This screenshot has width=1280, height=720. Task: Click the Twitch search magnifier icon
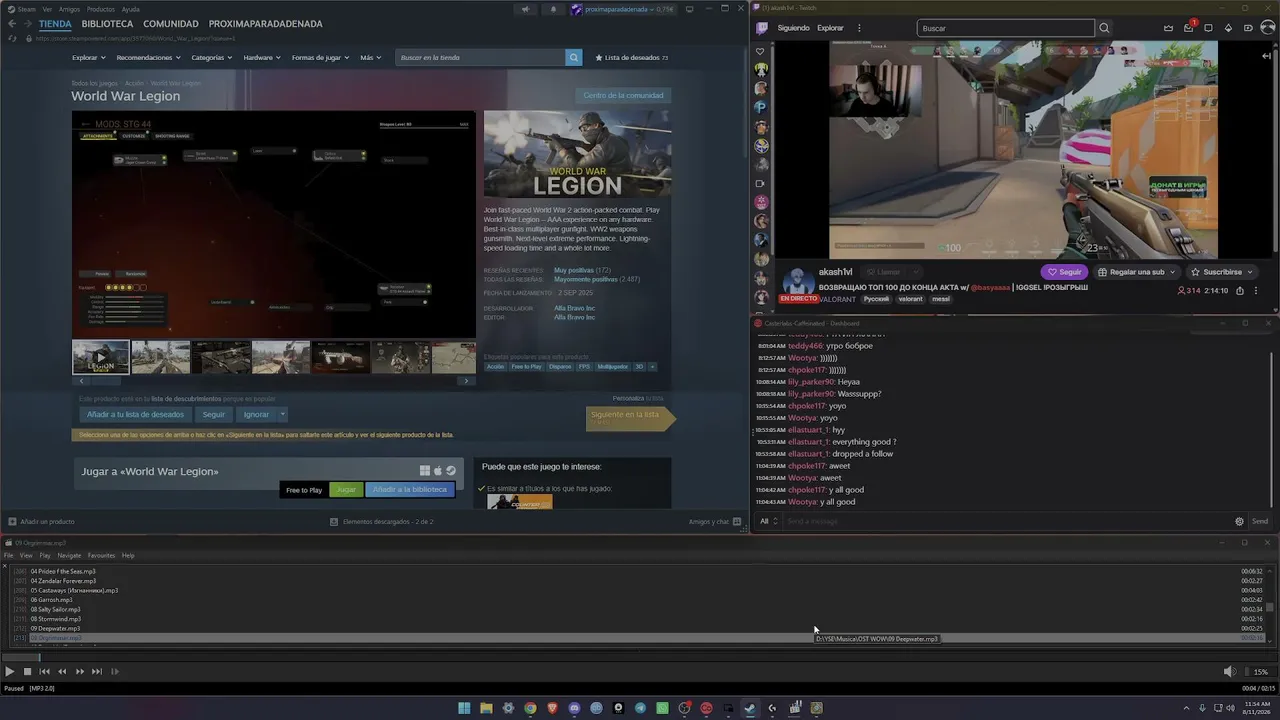[1104, 28]
